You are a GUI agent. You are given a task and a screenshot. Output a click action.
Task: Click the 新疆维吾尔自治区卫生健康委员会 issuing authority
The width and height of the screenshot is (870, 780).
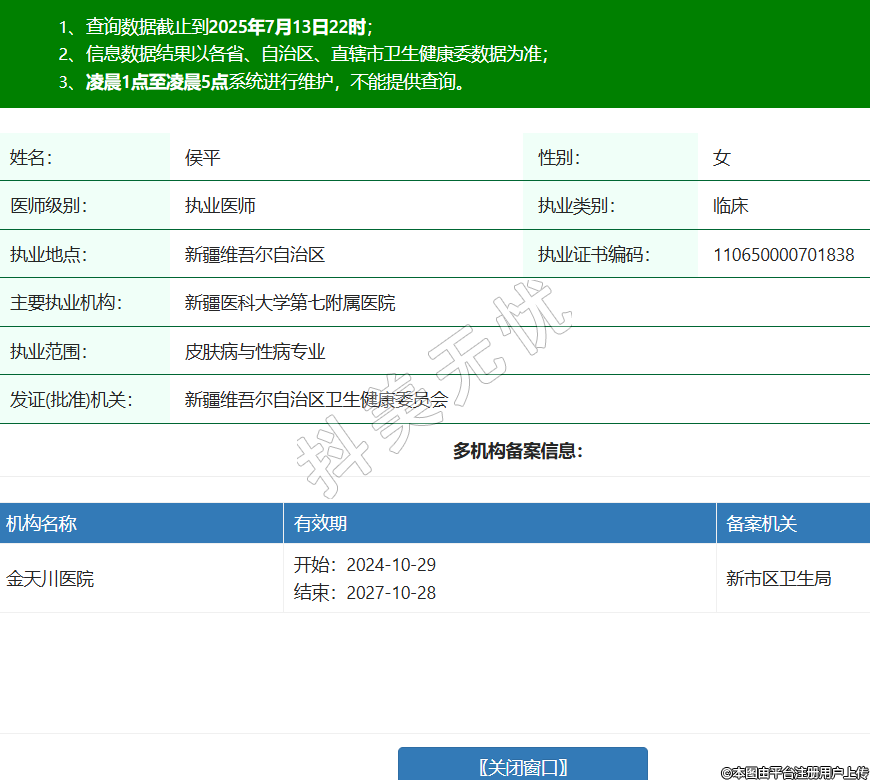(x=316, y=401)
